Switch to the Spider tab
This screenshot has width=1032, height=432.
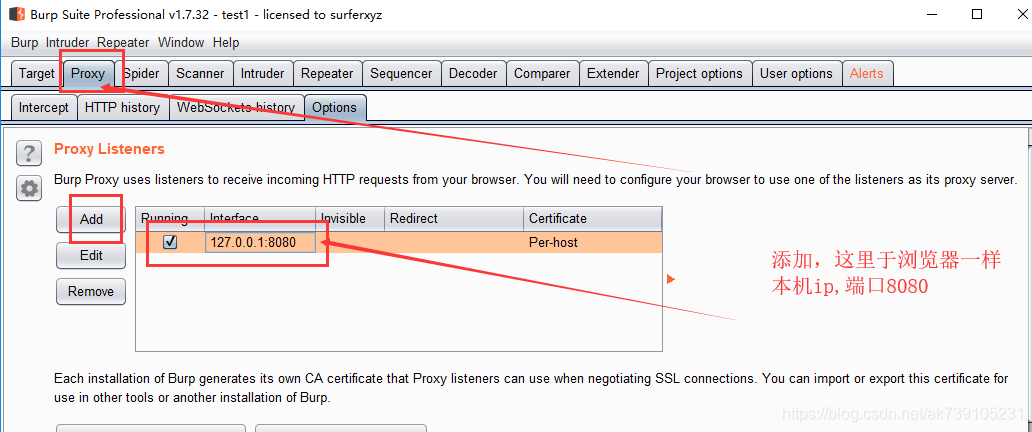[x=141, y=73]
